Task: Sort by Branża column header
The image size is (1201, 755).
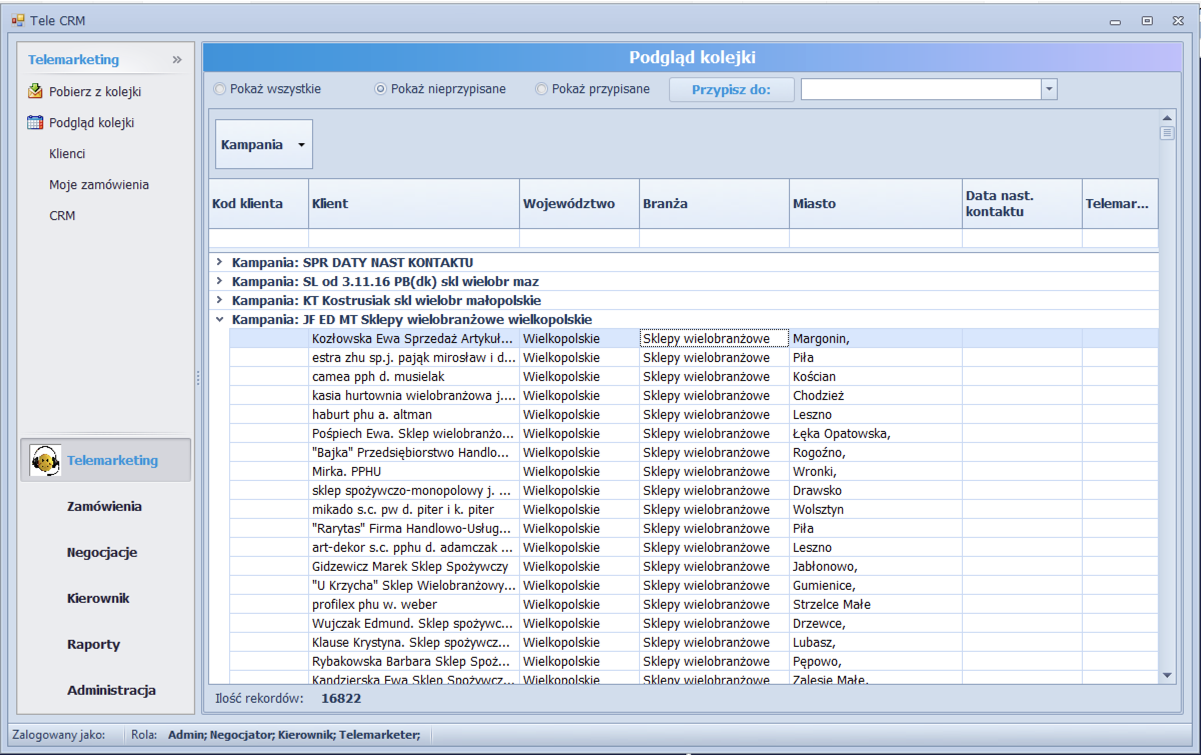Action: pyautogui.click(x=714, y=204)
